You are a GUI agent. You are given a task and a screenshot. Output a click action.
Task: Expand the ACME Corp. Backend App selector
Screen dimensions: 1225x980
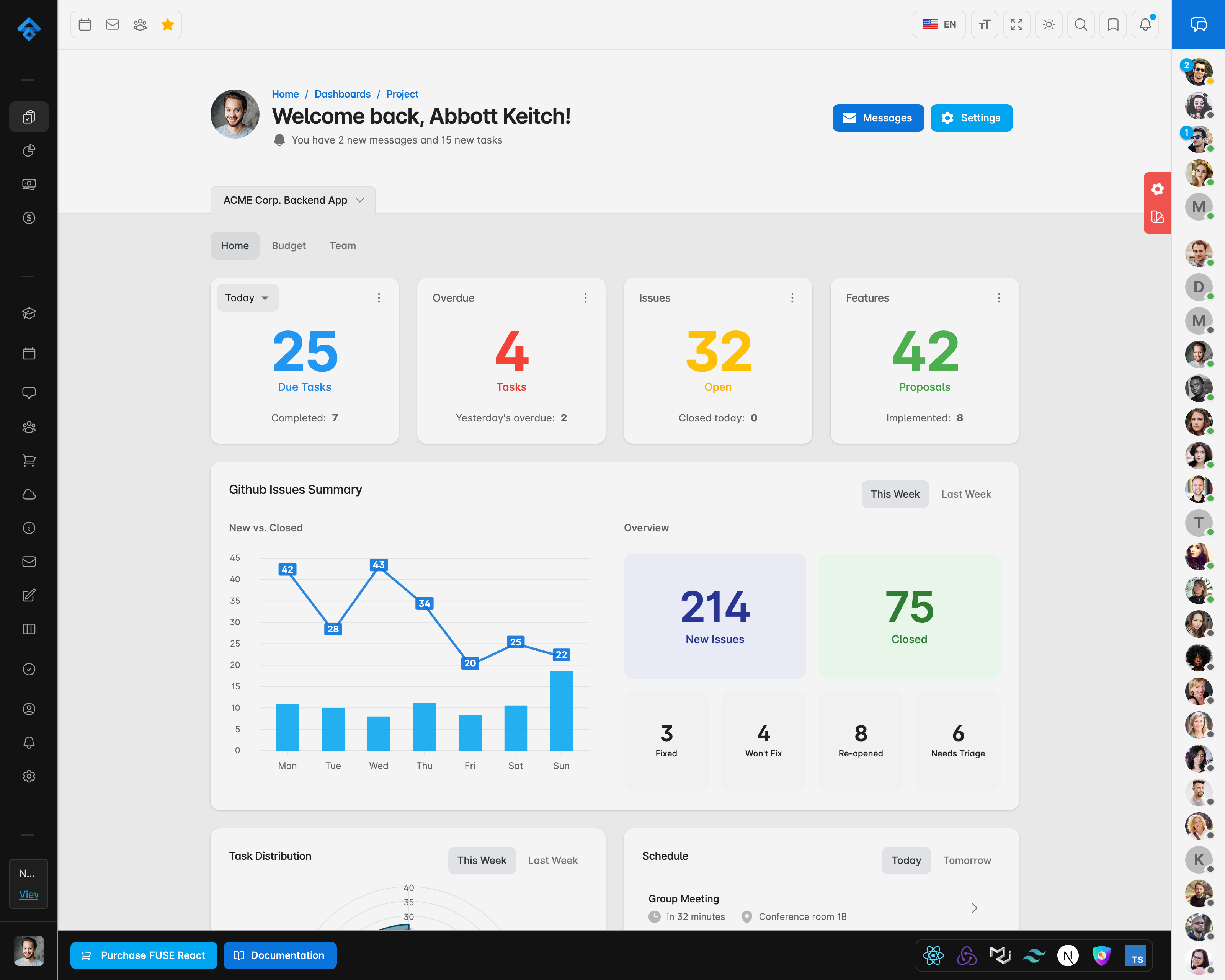[293, 200]
